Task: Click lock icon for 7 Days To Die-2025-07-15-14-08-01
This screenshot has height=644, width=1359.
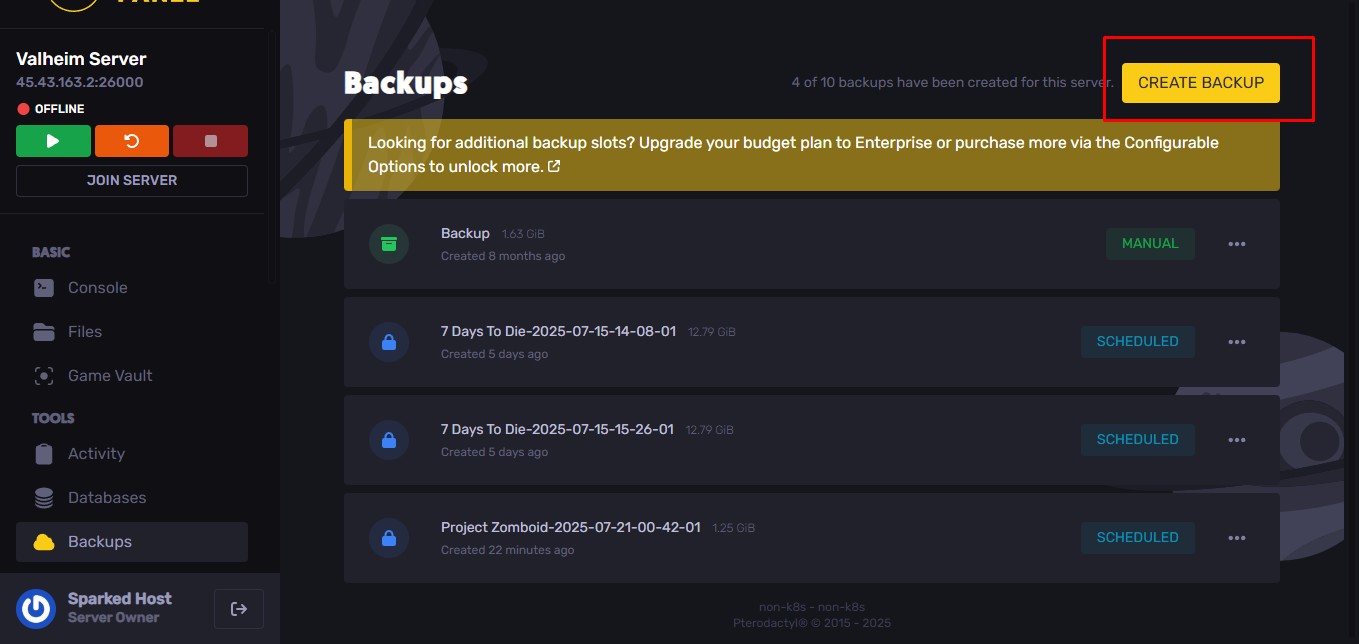Action: click(x=388, y=342)
